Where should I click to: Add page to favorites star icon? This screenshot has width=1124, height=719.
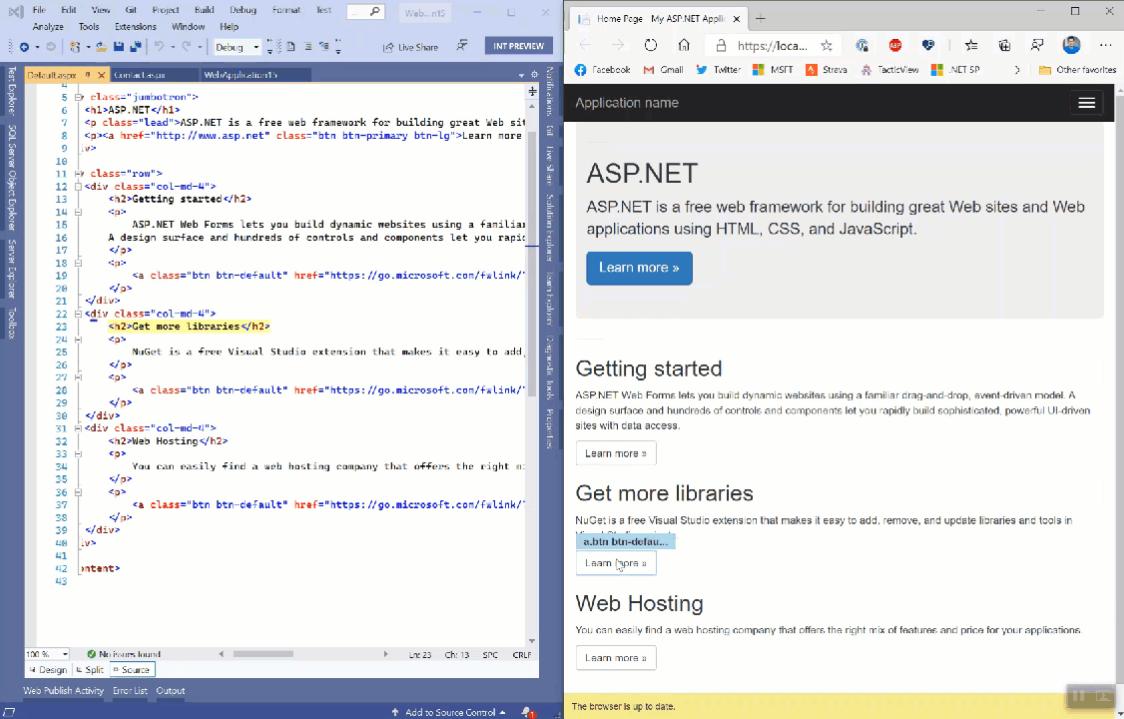[826, 45]
